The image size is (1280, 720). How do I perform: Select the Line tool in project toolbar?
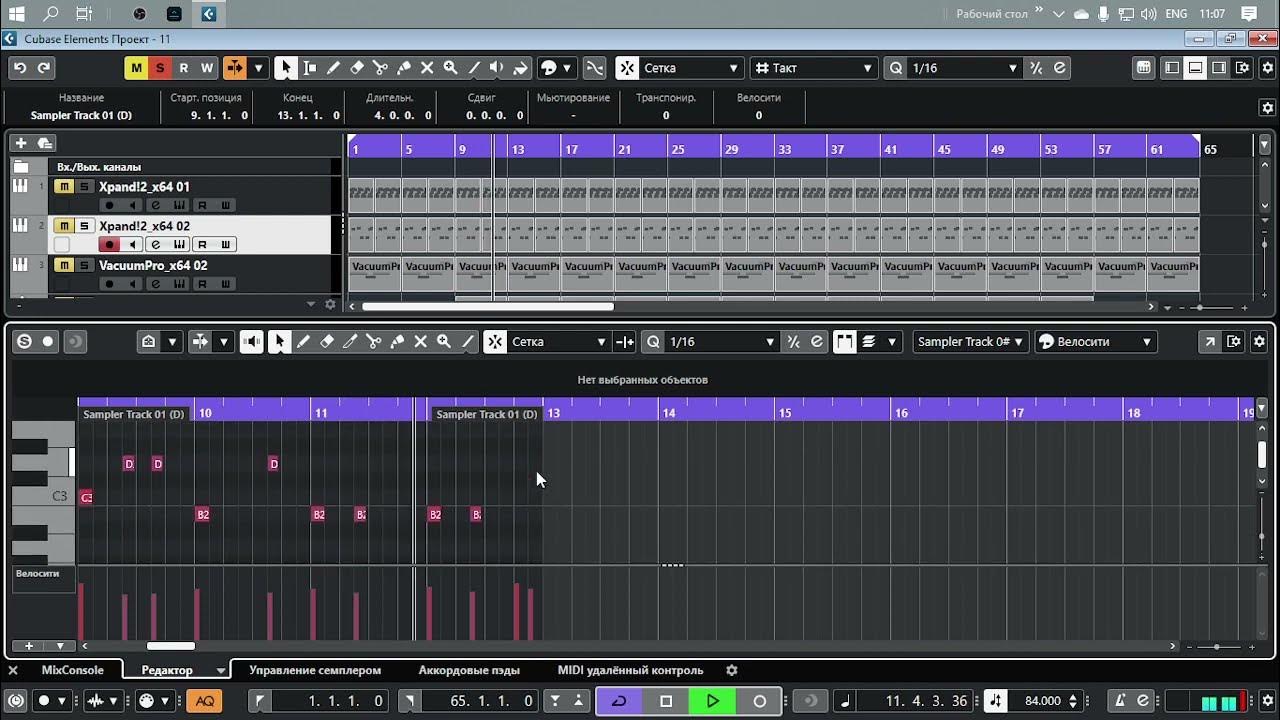pyautogui.click(x=474, y=68)
